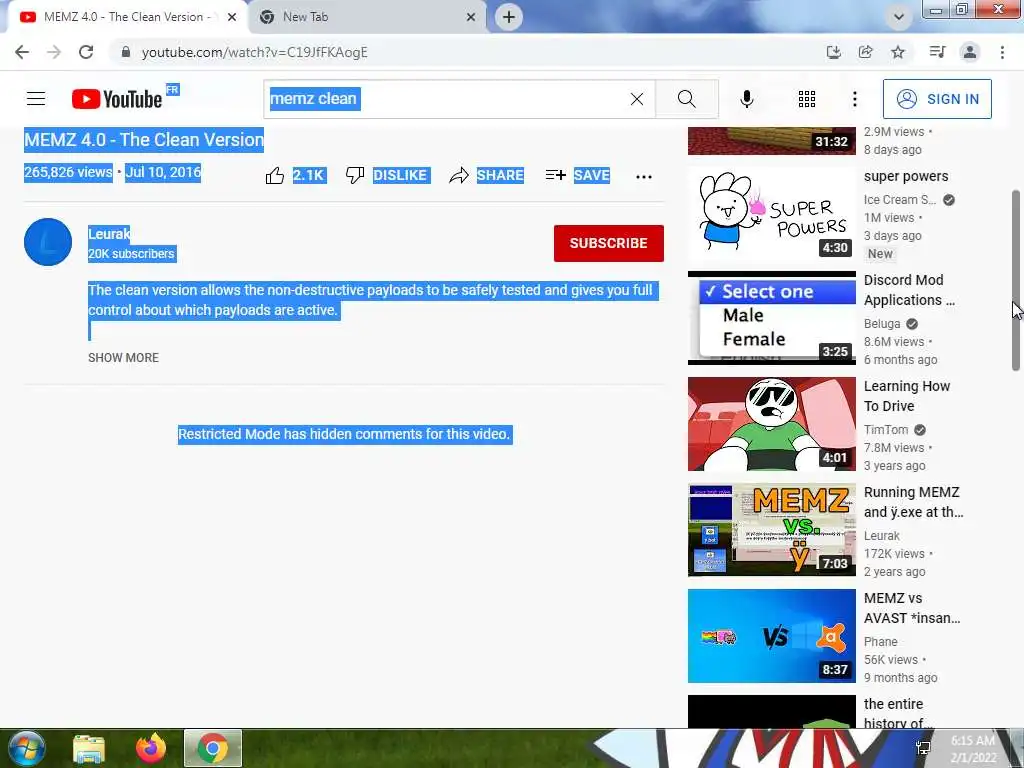Viewport: 1024px width, 768px height.
Task: Click the network icon in system tray
Action: tap(923, 748)
